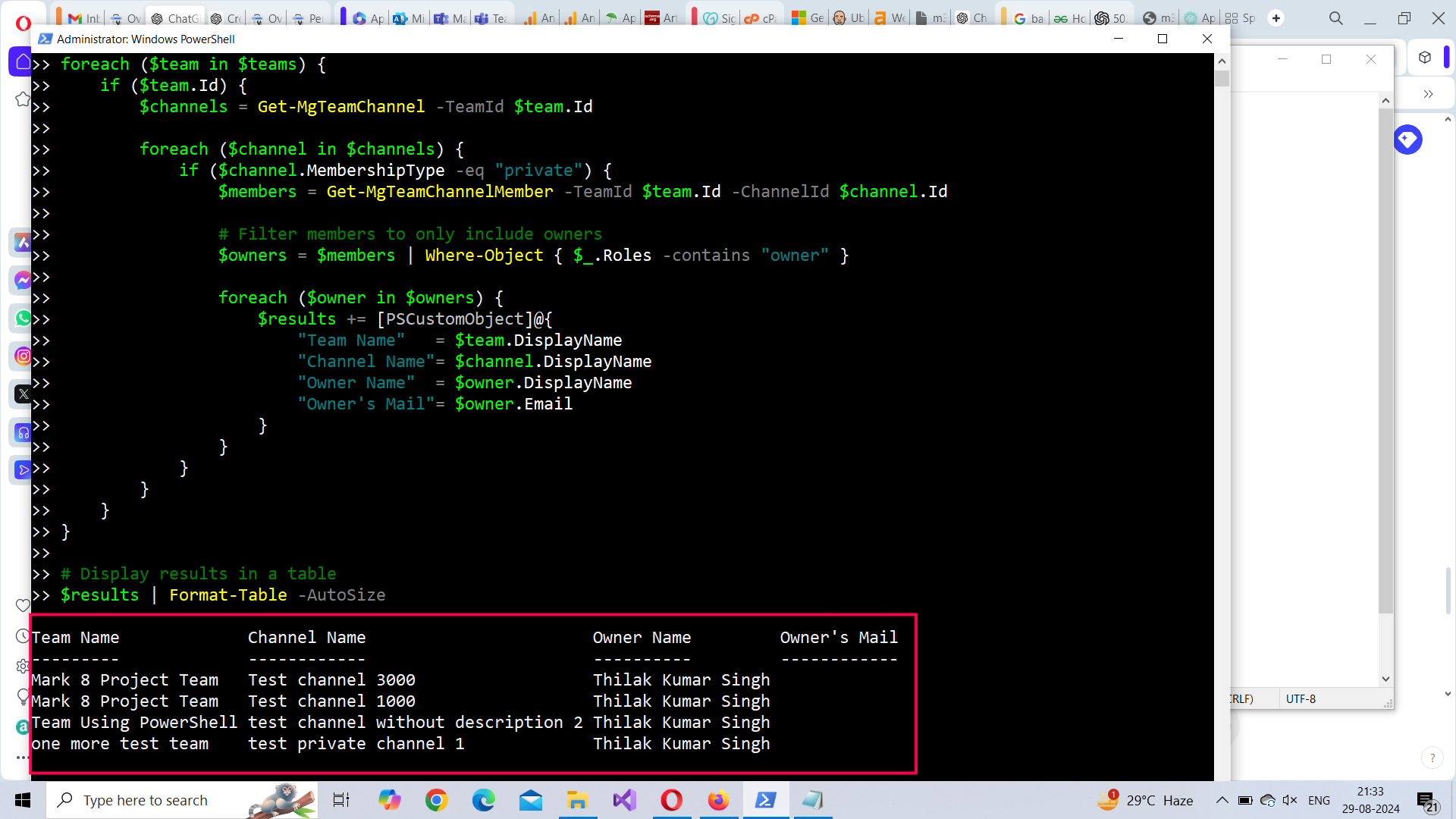
Task: Open the extensions cube icon
Action: (1425, 58)
